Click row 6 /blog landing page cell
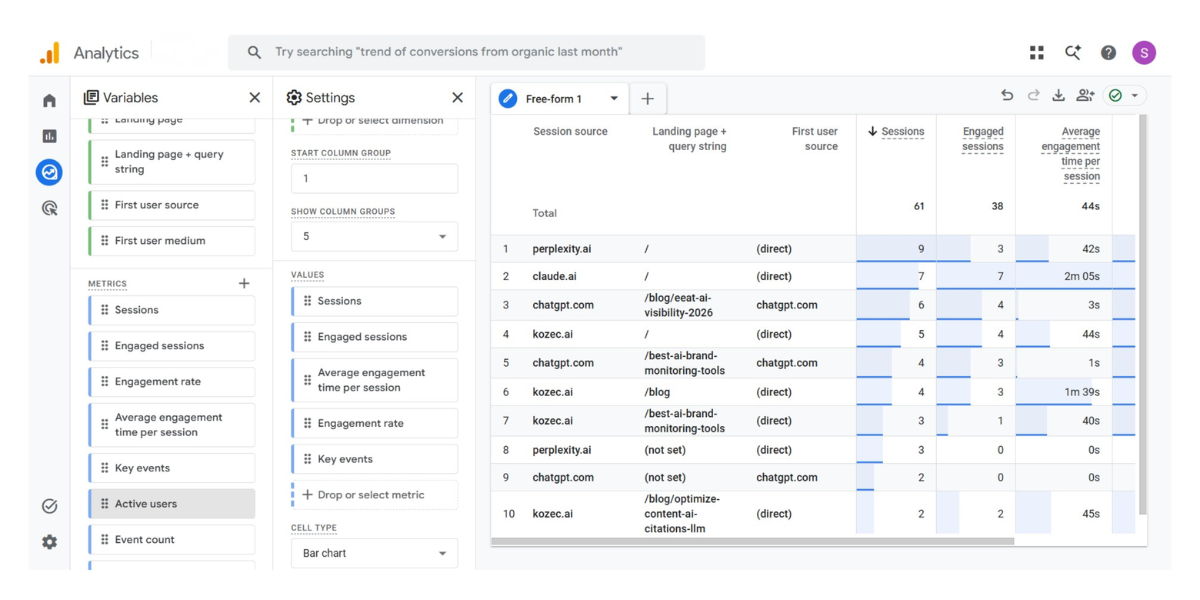Image resolution: width=1200 pixels, height=600 pixels. (x=658, y=392)
